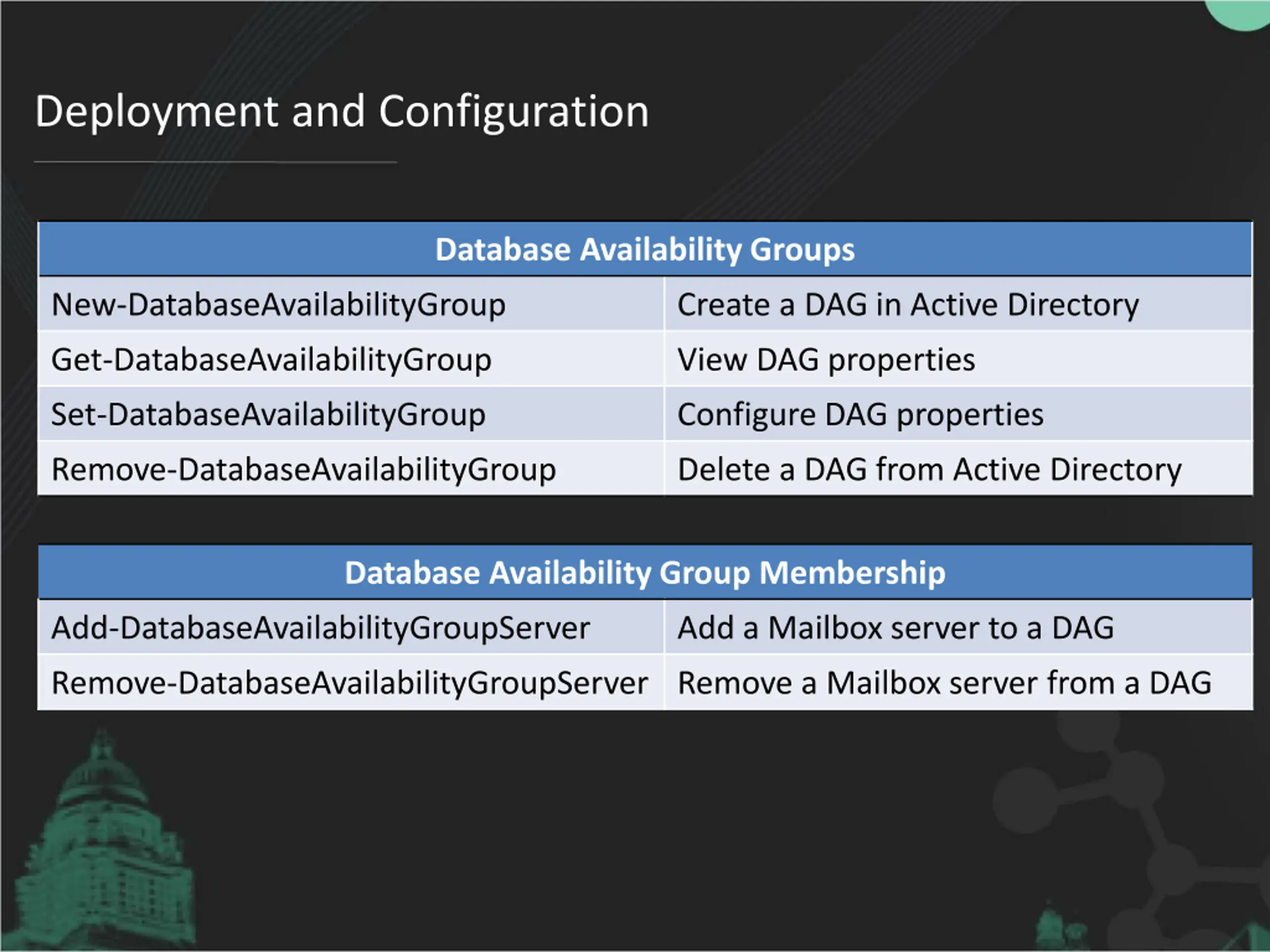This screenshot has width=1270, height=952.
Task: Click the Database Availability Group Membership header
Action: click(645, 573)
